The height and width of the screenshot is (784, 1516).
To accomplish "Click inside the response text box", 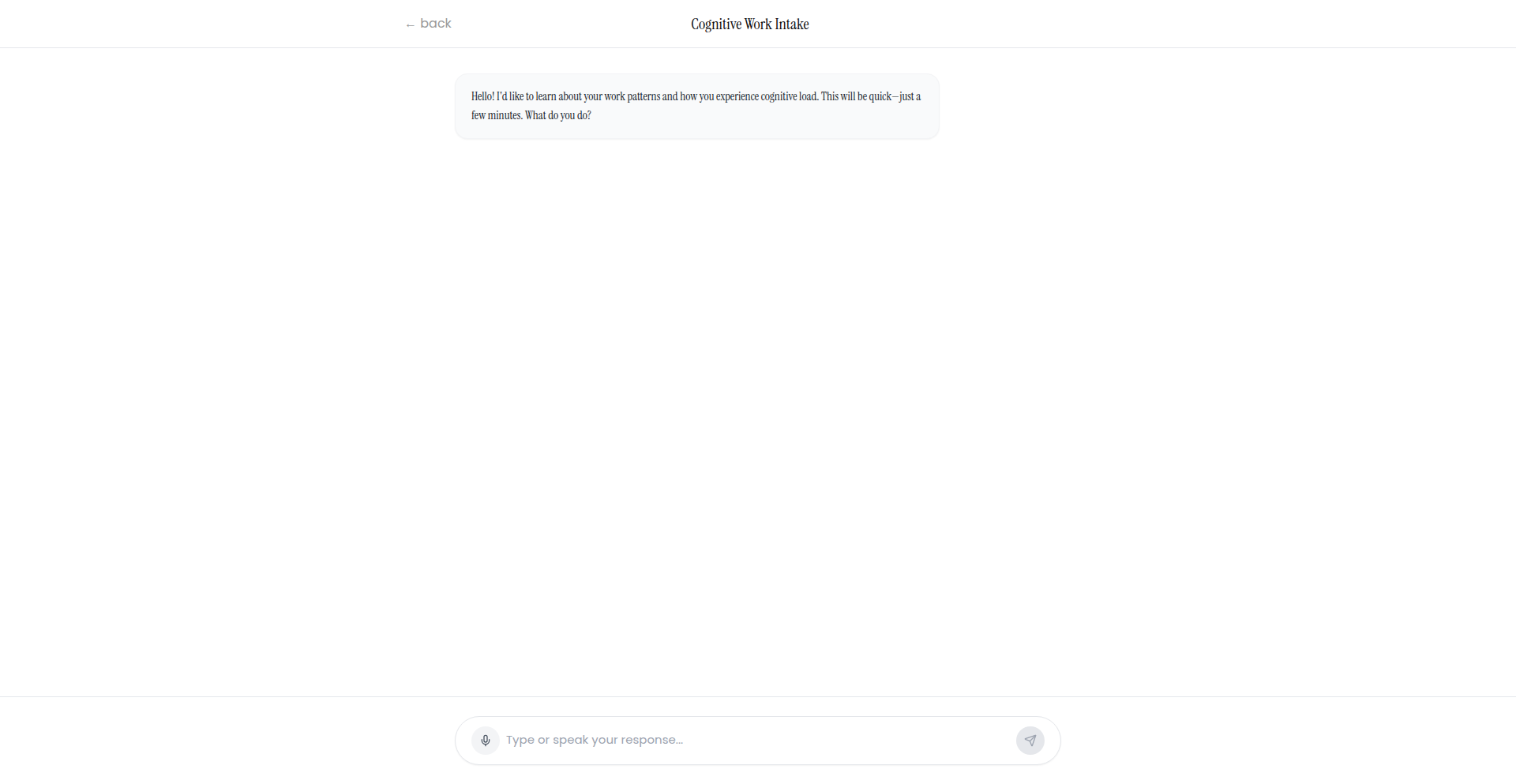I will (758, 741).
